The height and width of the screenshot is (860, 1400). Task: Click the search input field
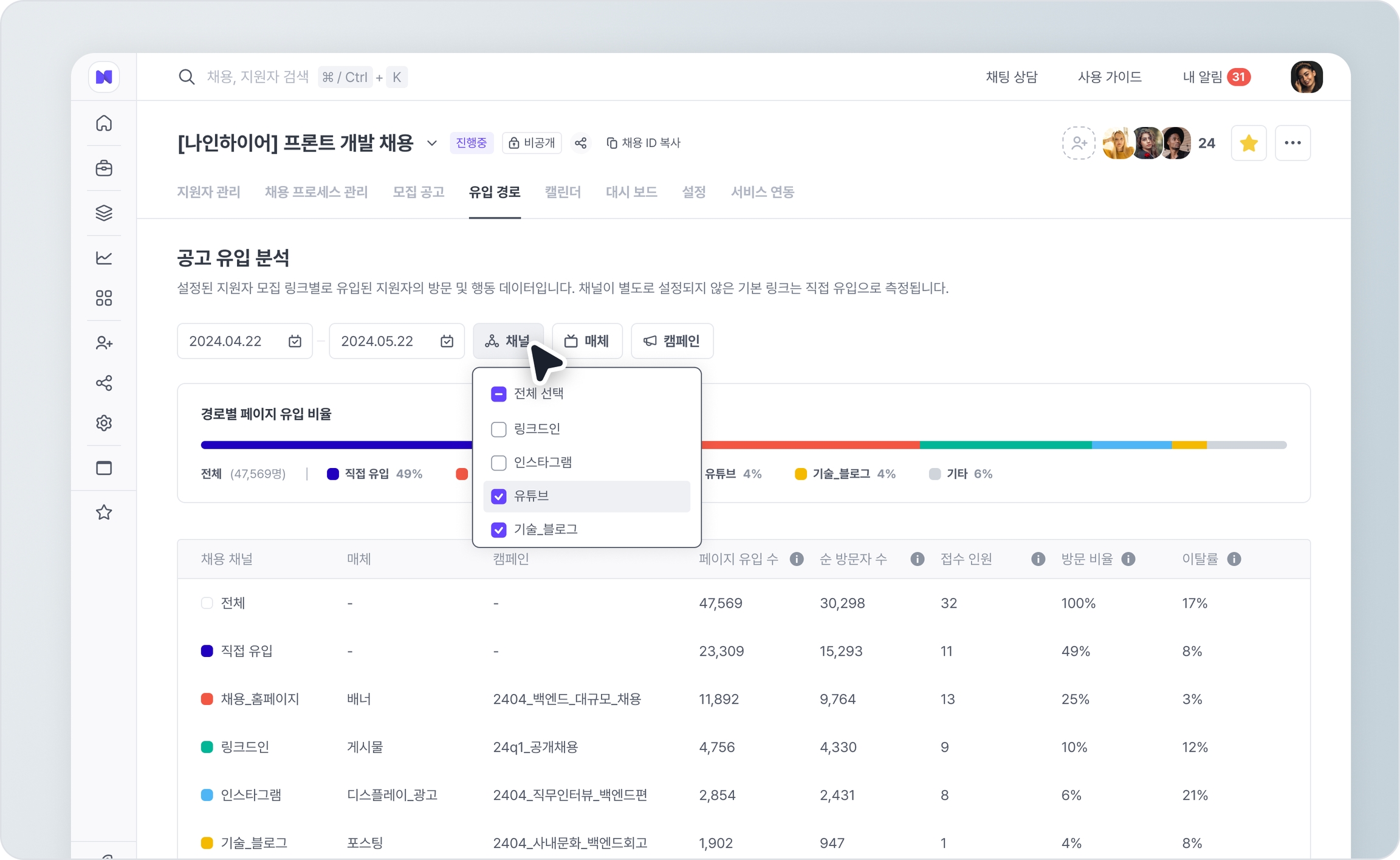(258, 77)
